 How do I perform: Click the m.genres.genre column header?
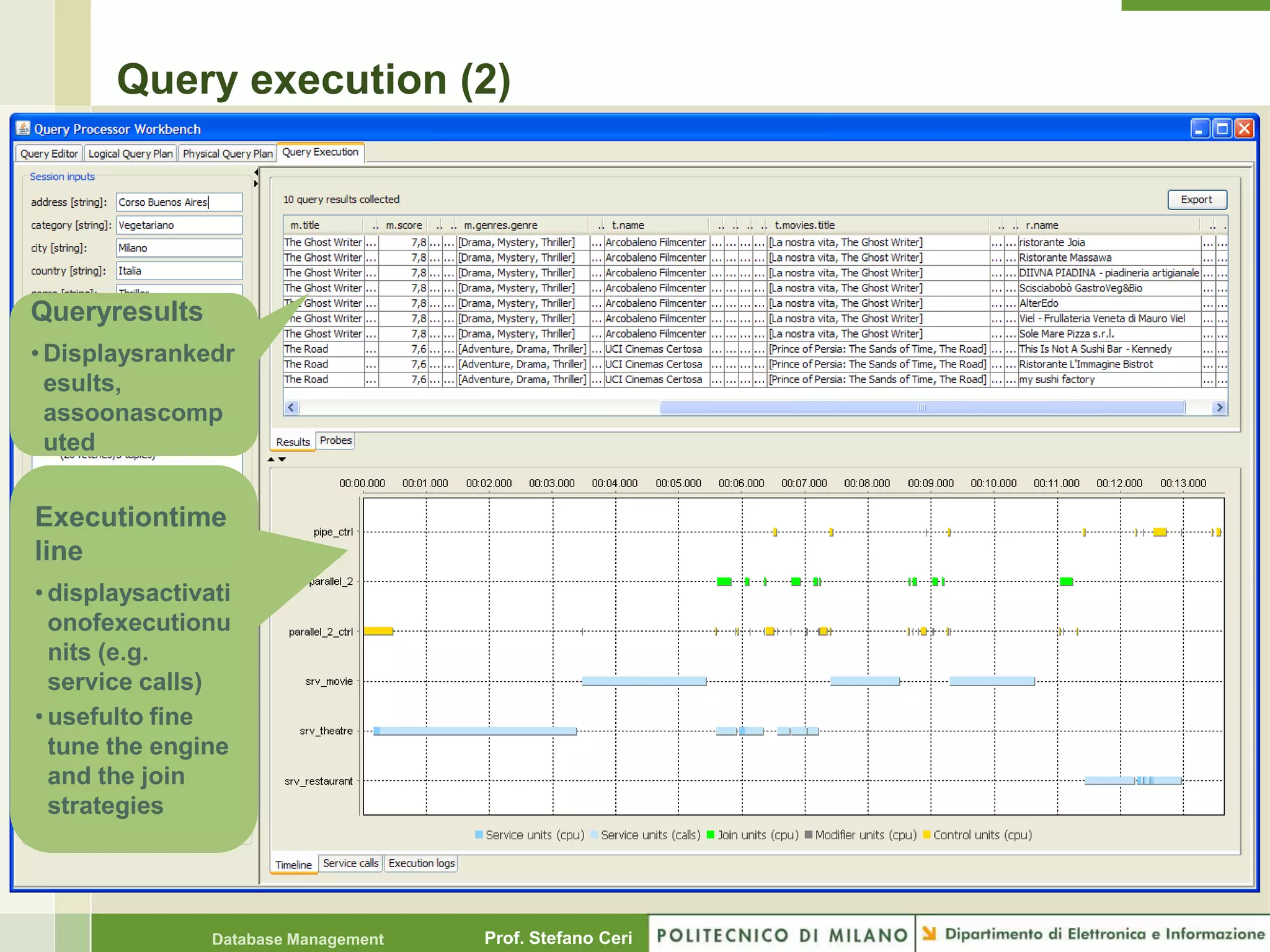522,225
